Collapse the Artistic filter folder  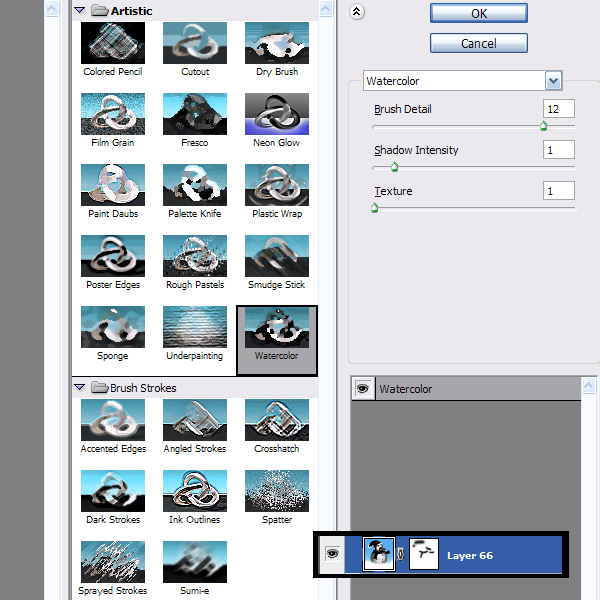coord(79,10)
